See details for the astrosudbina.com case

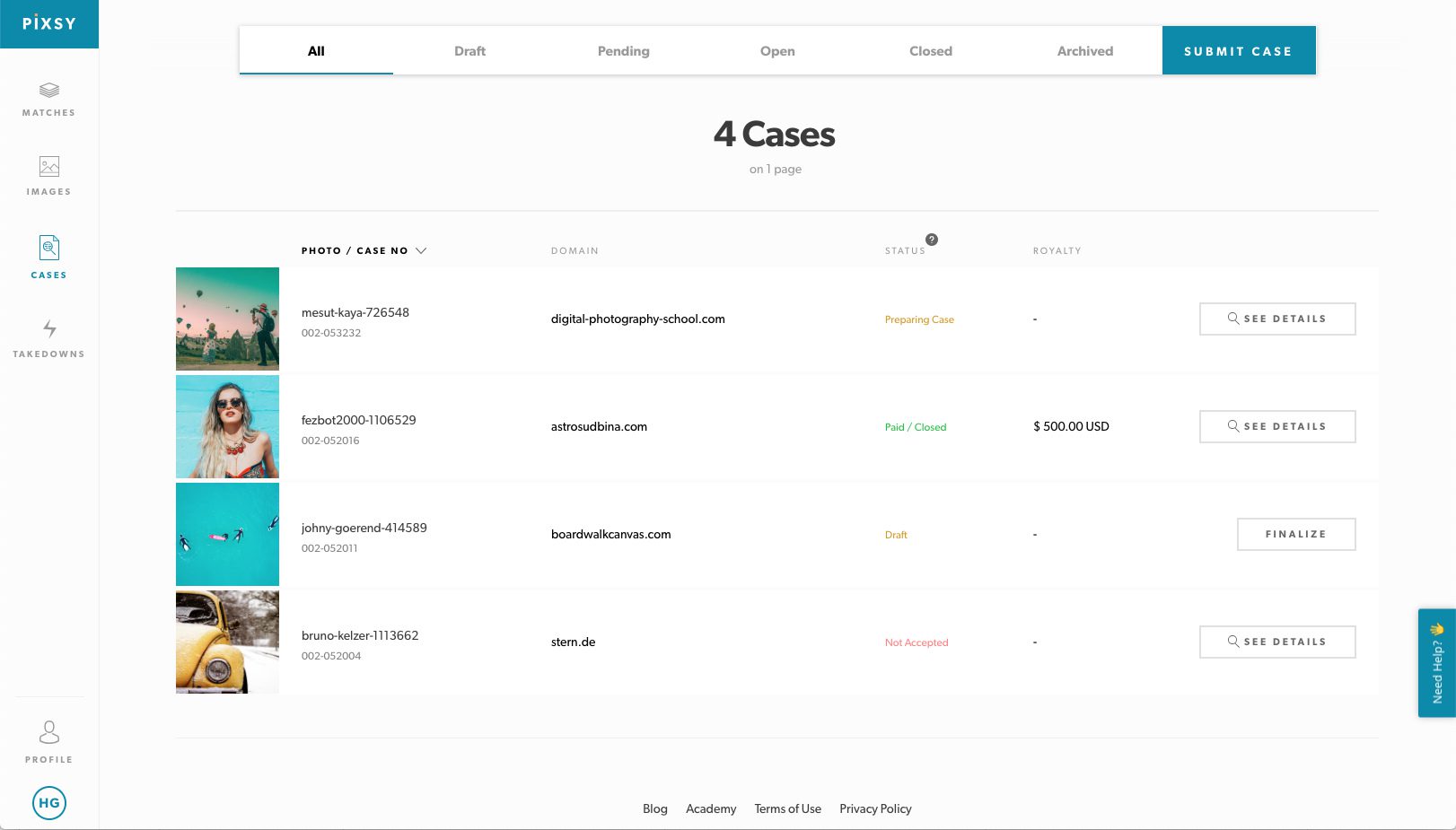click(x=1276, y=426)
